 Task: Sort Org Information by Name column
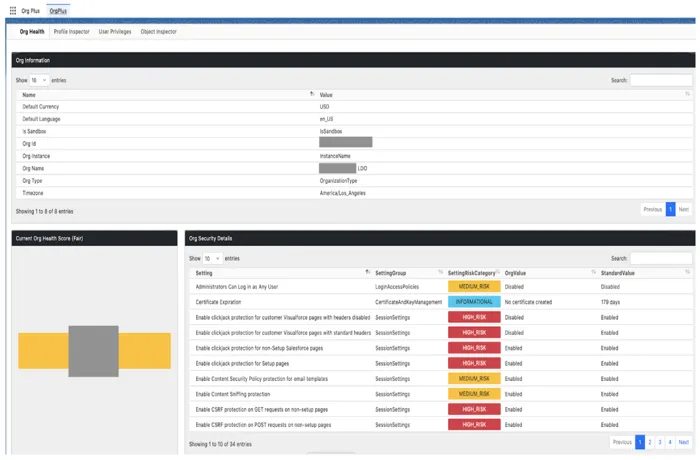tap(168, 95)
